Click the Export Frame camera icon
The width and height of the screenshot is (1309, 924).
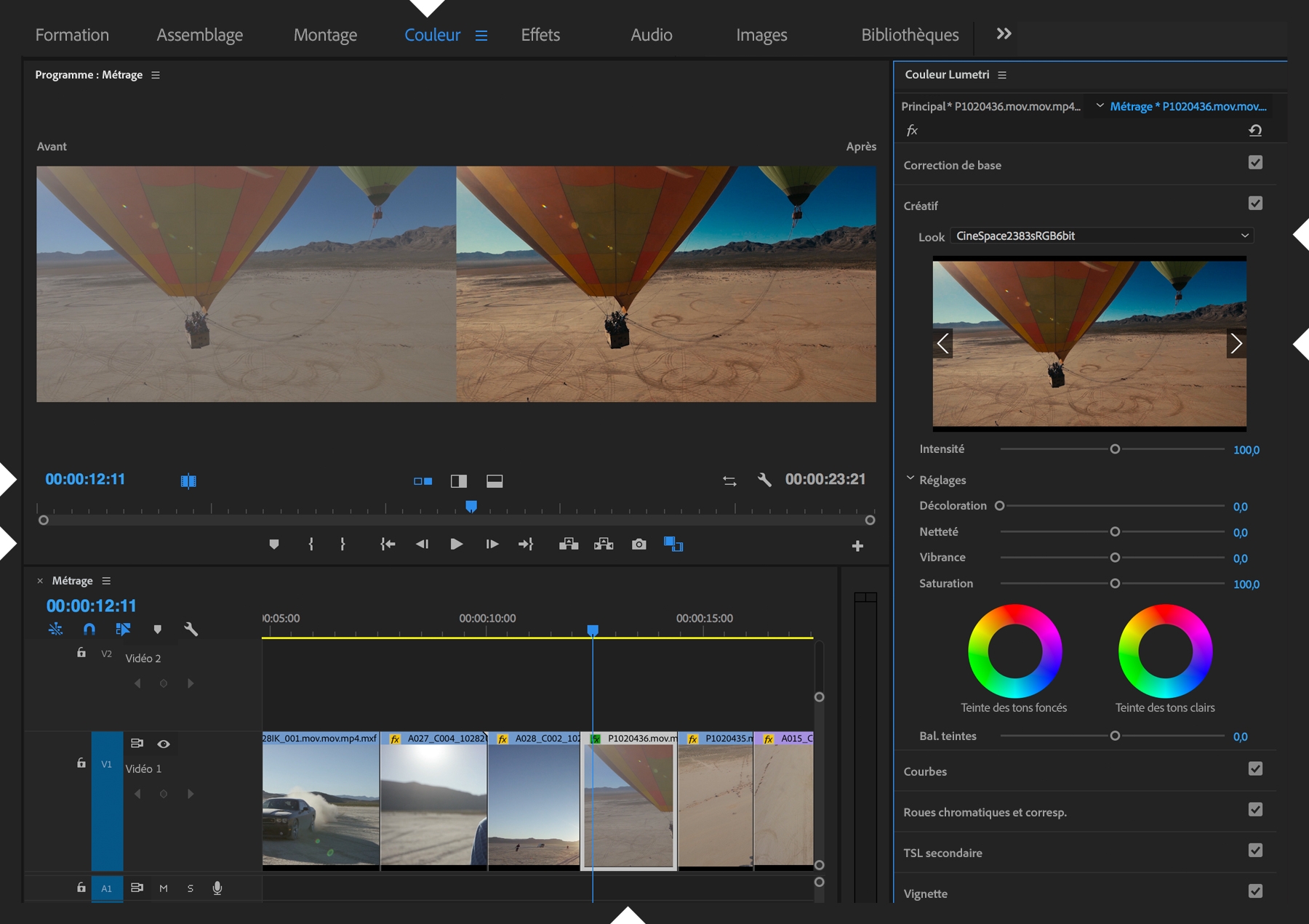(639, 544)
